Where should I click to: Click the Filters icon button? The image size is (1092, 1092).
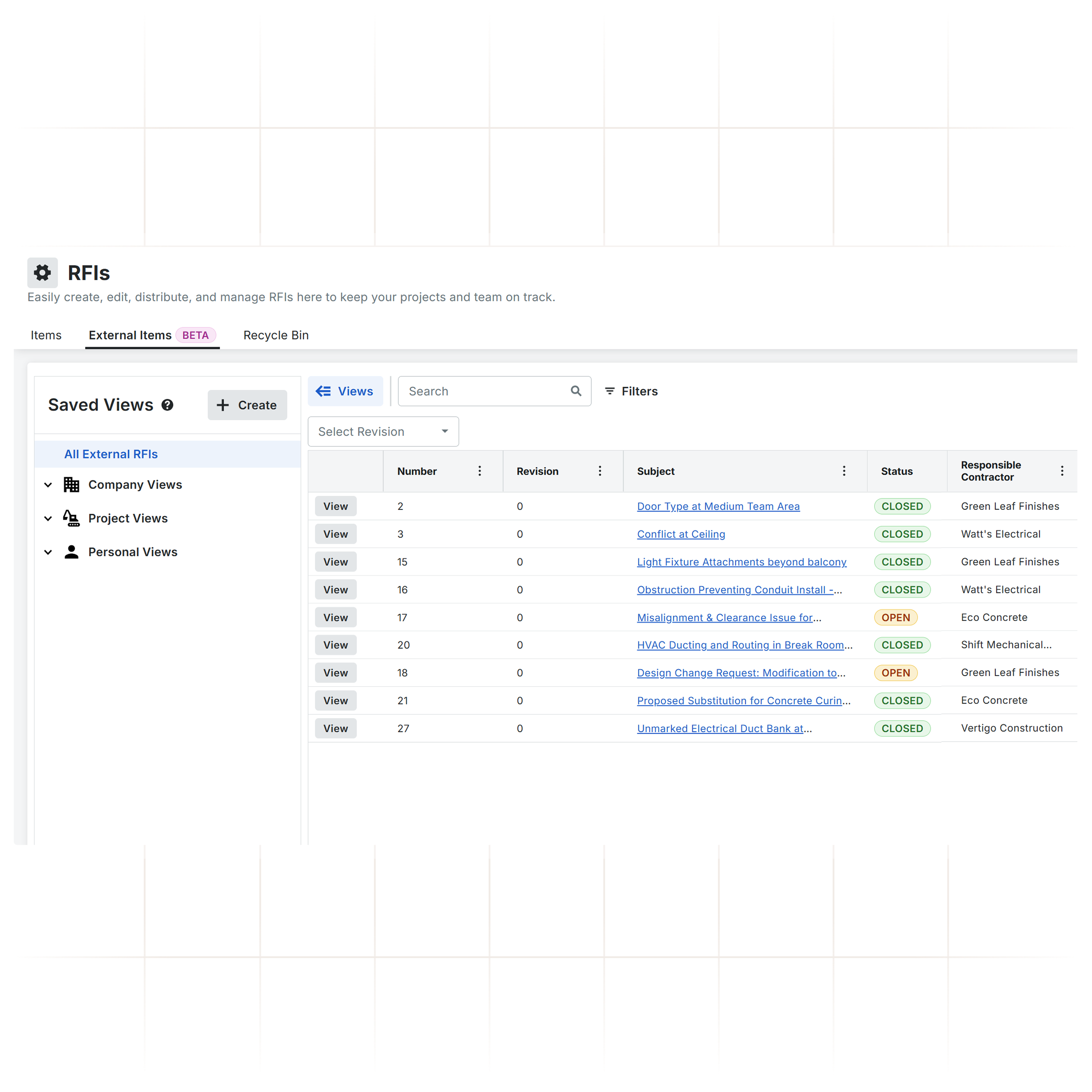(631, 391)
